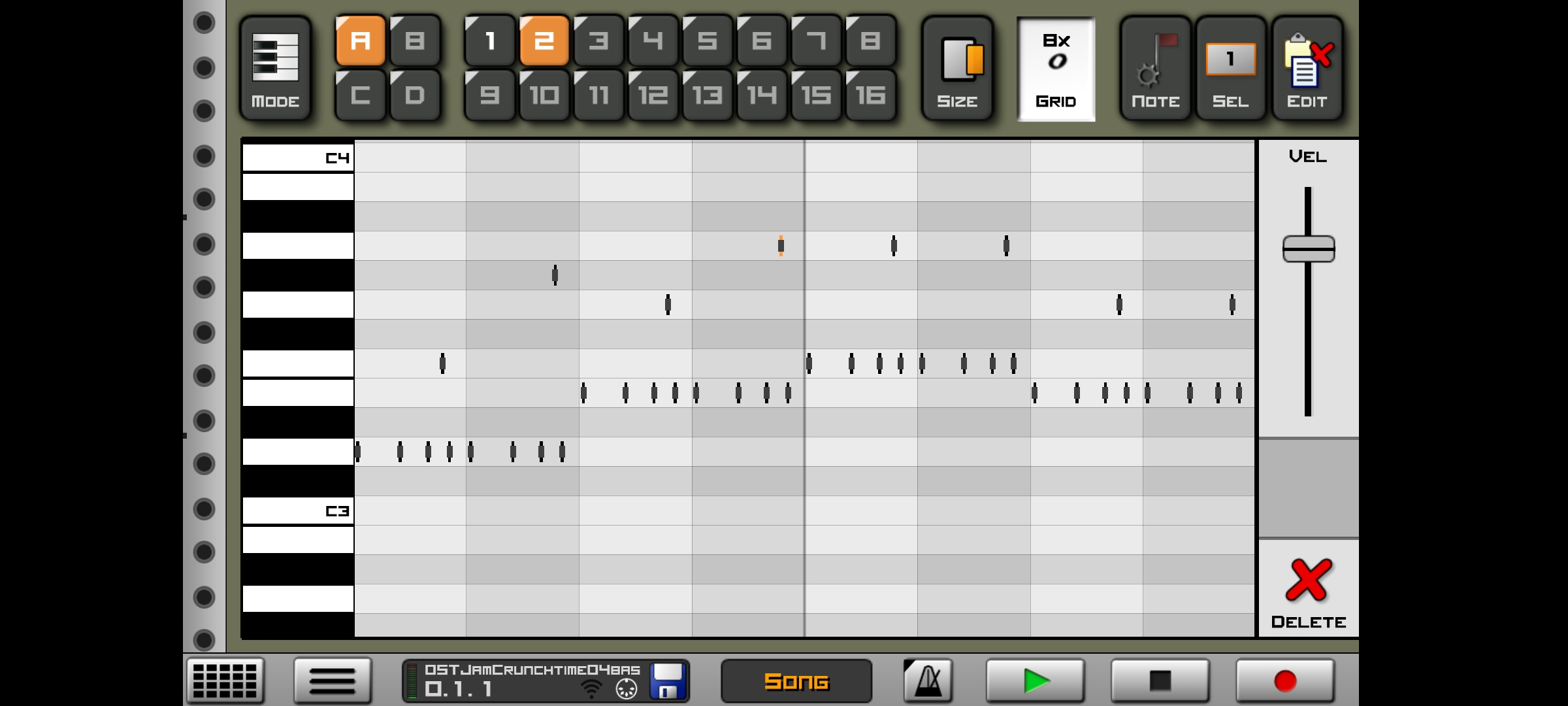Viewport: 1568px width, 706px height.
Task: Click the song position counter 0.1.1
Action: [x=458, y=689]
